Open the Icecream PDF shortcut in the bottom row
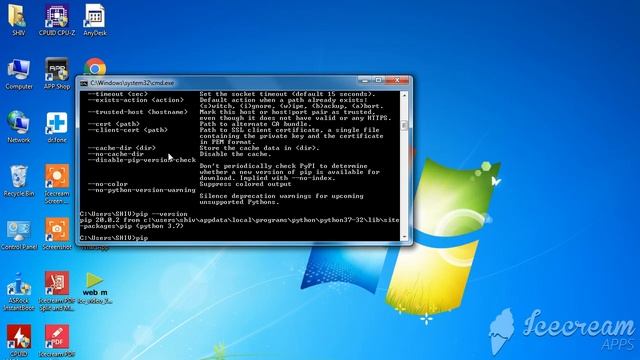640x360 pixels. pyautogui.click(x=57, y=341)
